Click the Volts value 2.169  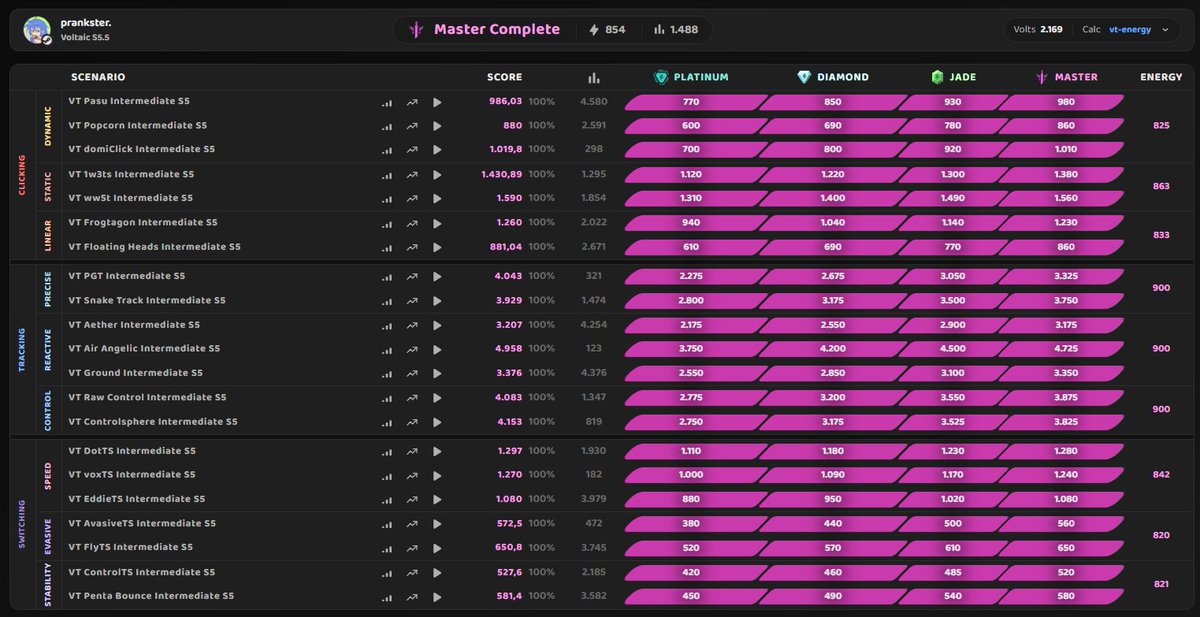tap(1051, 30)
